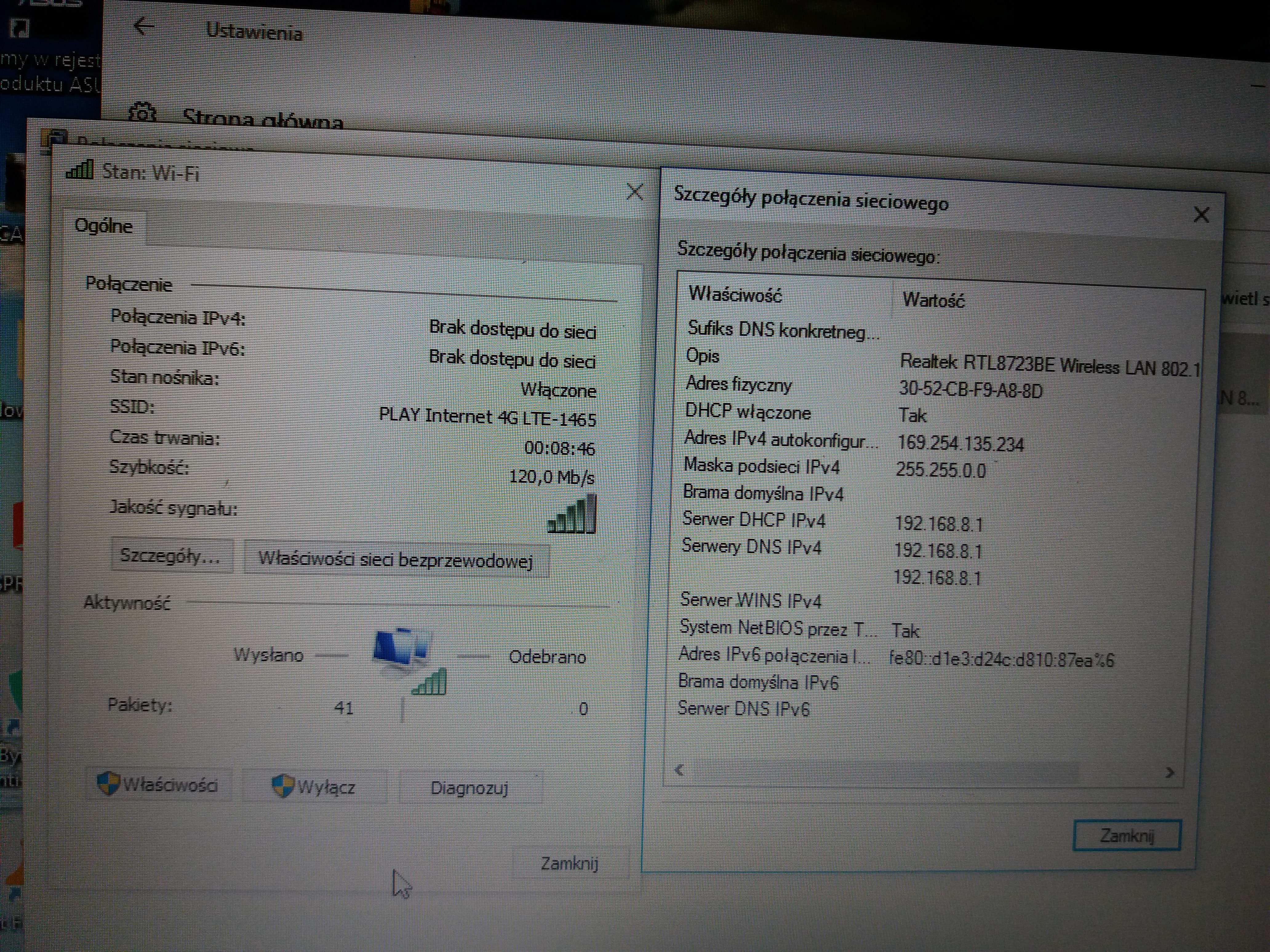1270x952 pixels.
Task: Click the Wysłano packets count 41
Action: 343,708
